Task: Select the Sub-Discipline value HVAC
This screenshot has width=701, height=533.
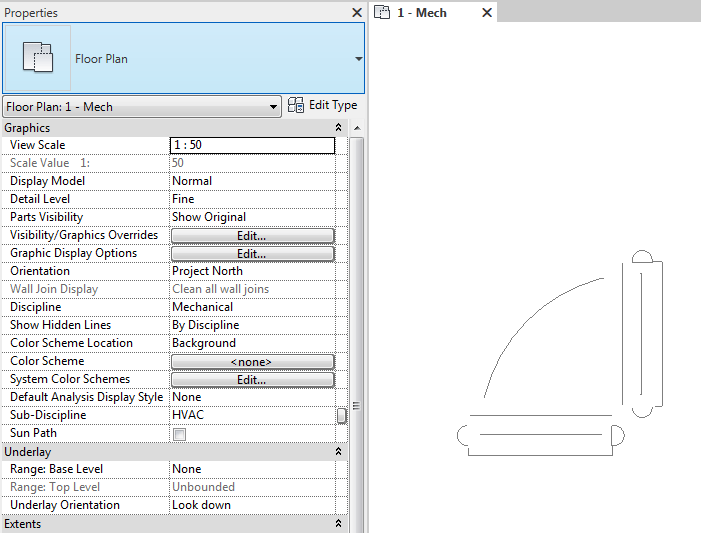Action: [x=253, y=415]
